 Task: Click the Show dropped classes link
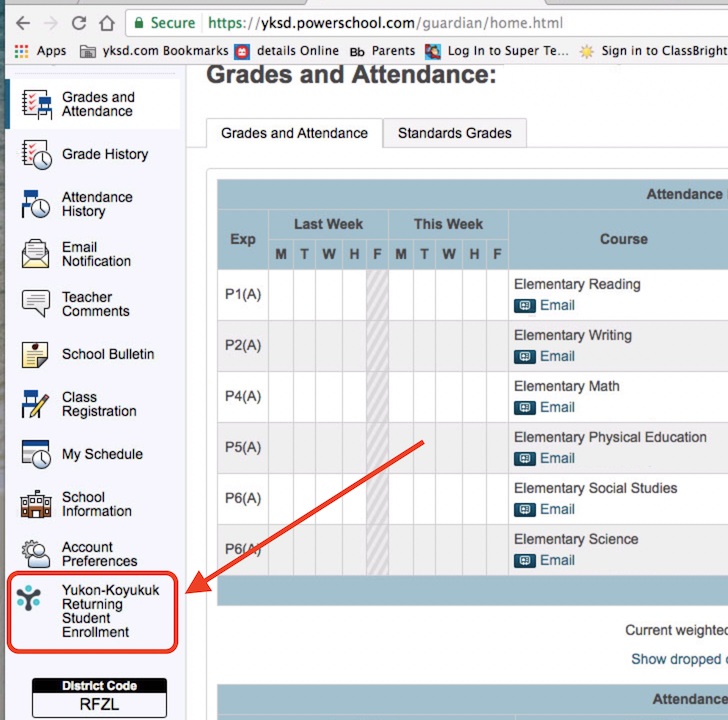pyautogui.click(x=678, y=659)
